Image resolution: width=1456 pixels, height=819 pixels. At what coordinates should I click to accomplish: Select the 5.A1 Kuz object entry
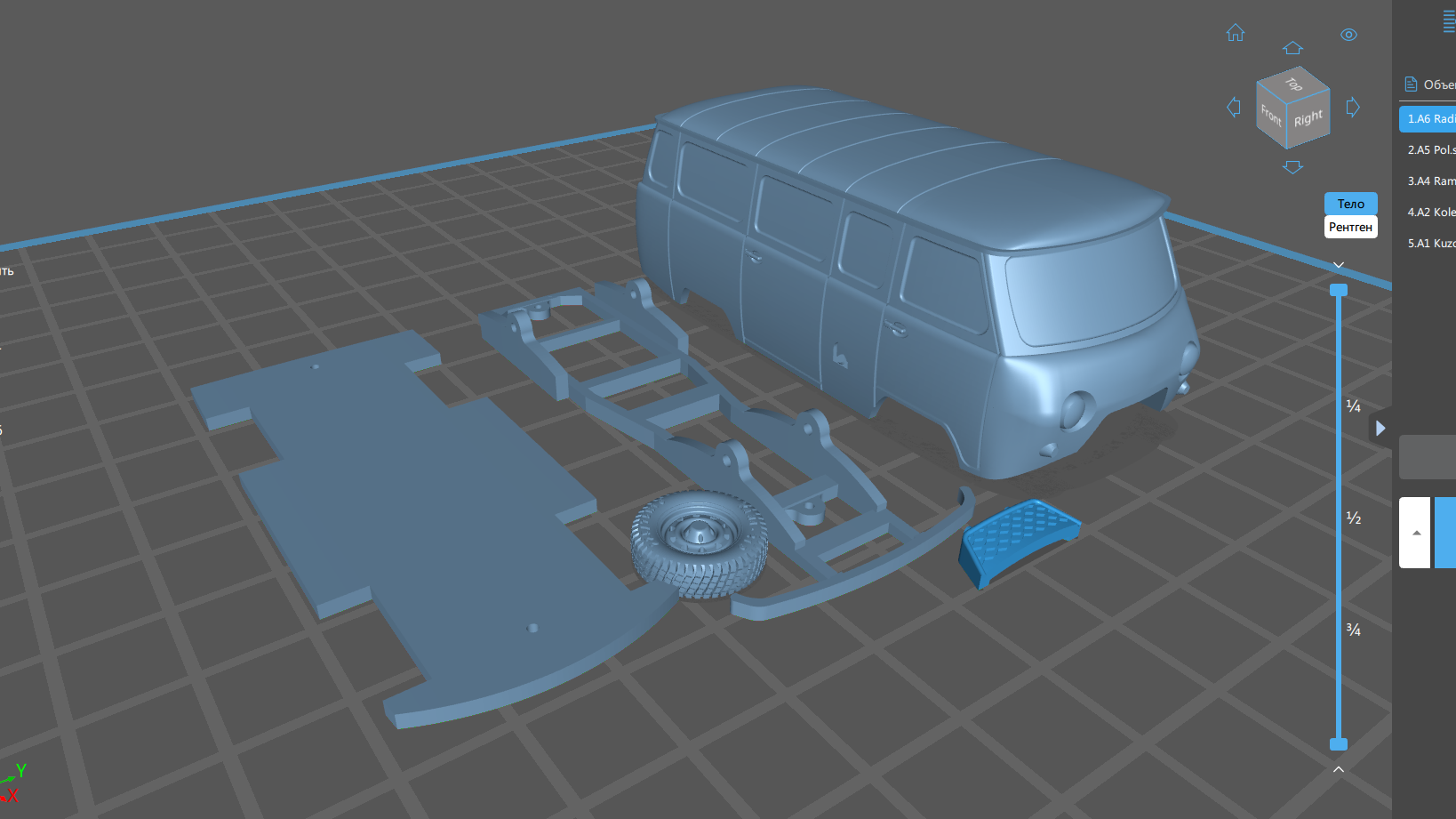click(x=1428, y=243)
